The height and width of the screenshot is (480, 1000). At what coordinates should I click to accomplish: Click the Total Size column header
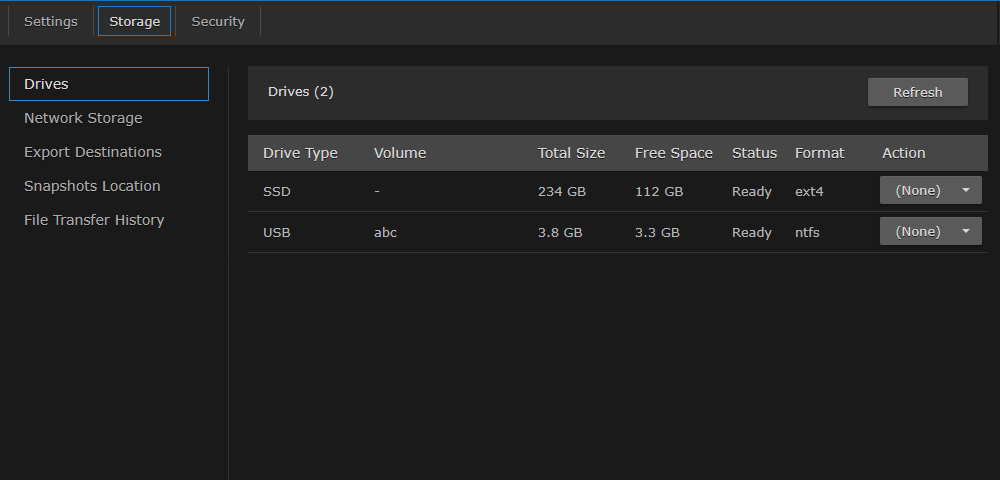571,153
